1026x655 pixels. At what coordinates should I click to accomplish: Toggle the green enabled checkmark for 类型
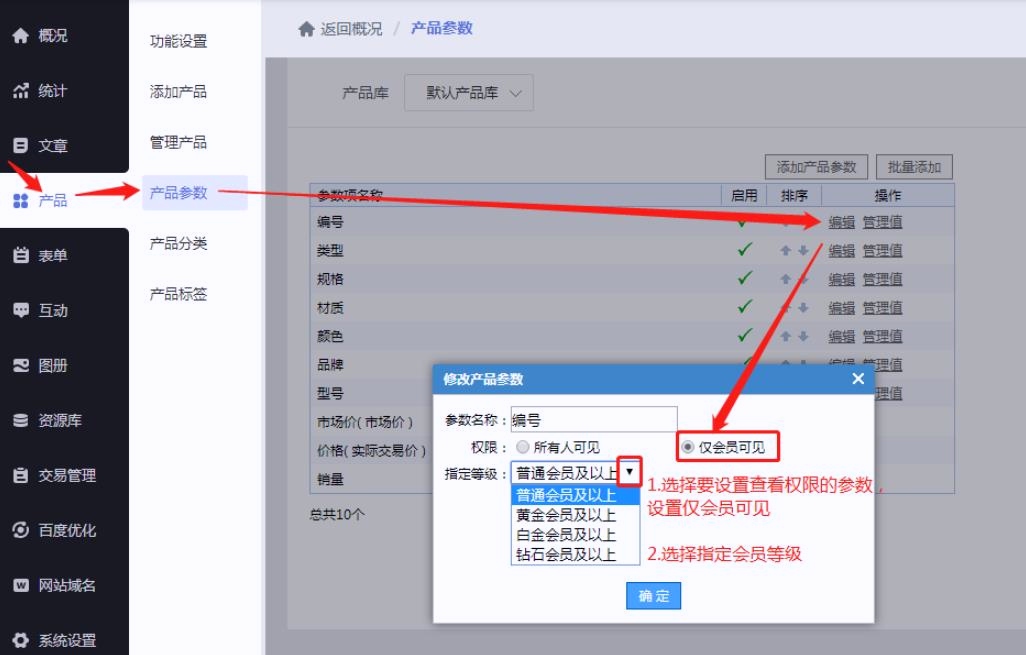click(x=744, y=250)
